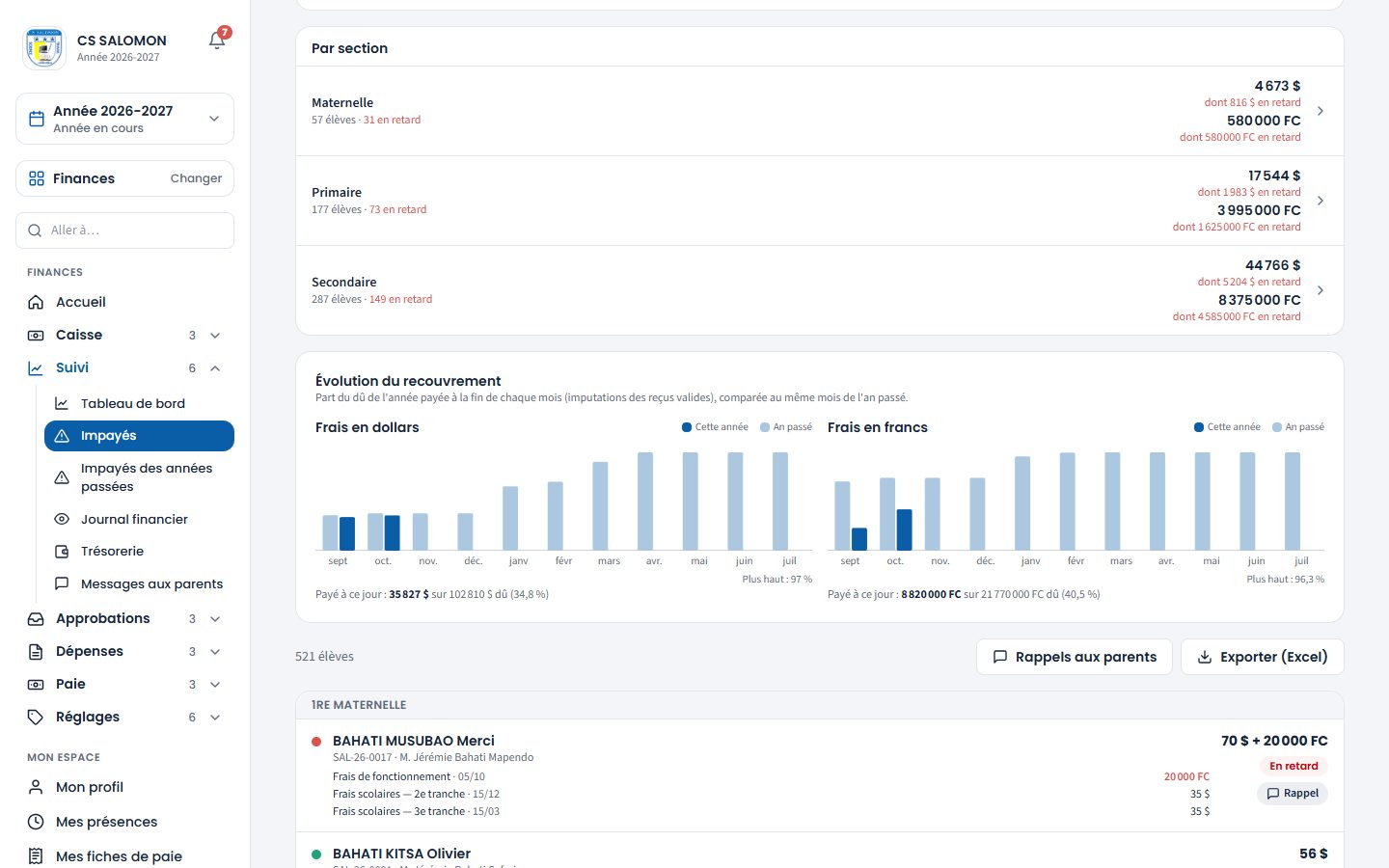Go to Impayés des années passées

(139, 477)
